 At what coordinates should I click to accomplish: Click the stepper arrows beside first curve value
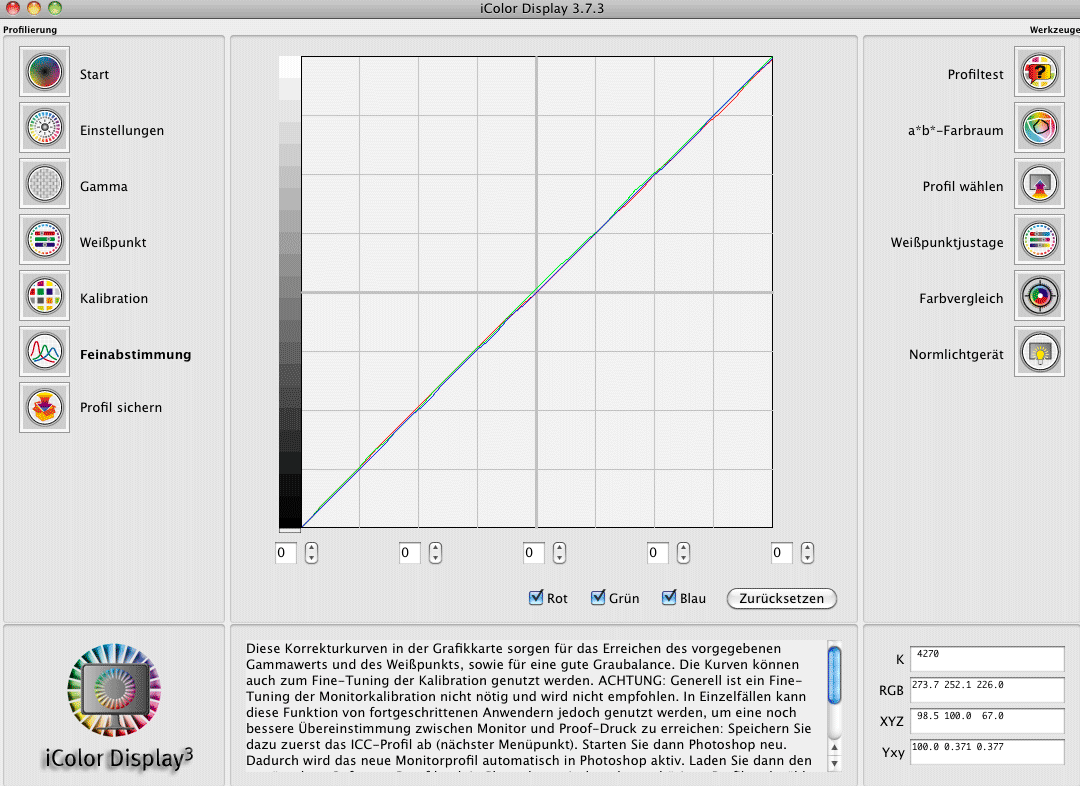pos(312,553)
